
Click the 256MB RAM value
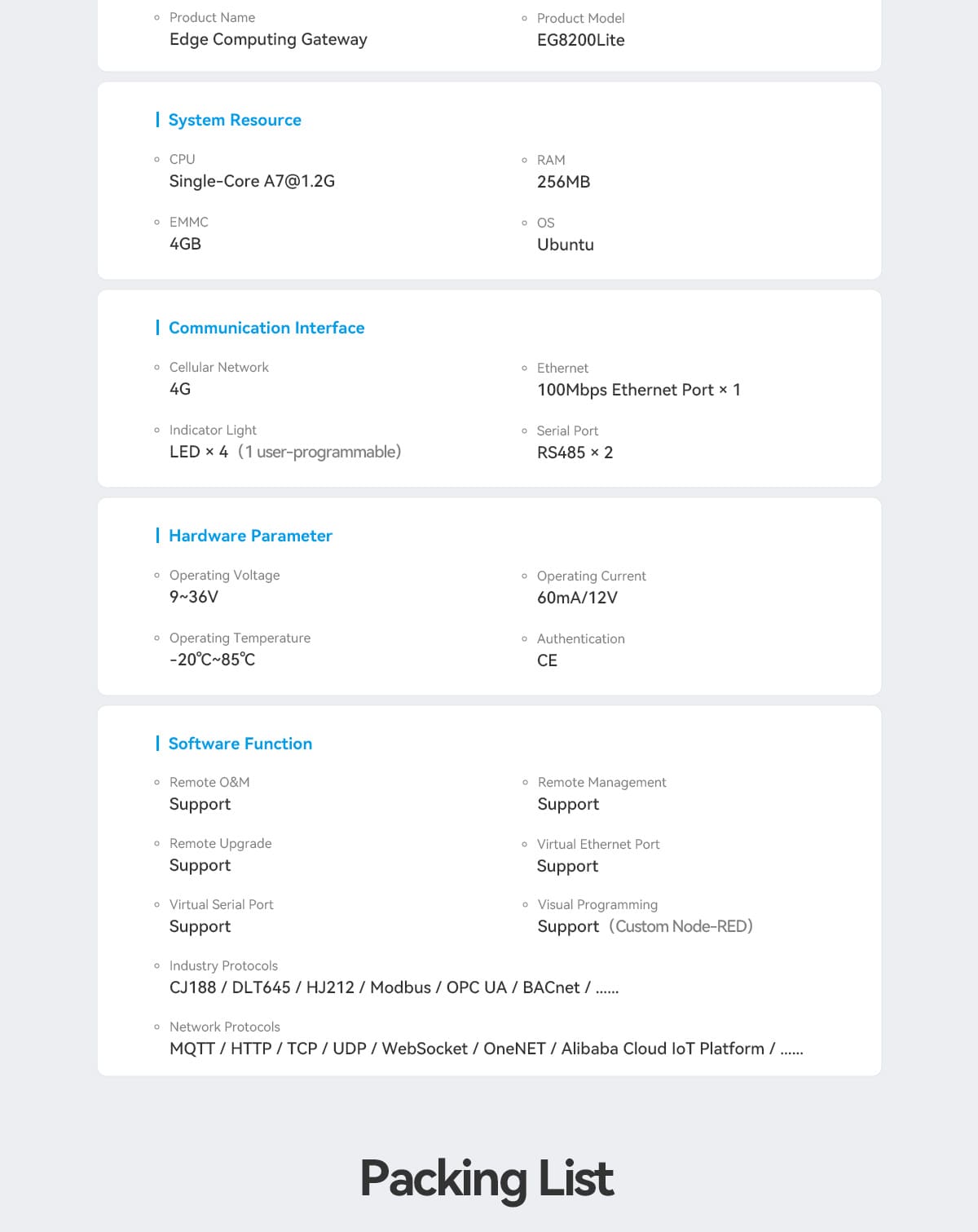pos(563,182)
